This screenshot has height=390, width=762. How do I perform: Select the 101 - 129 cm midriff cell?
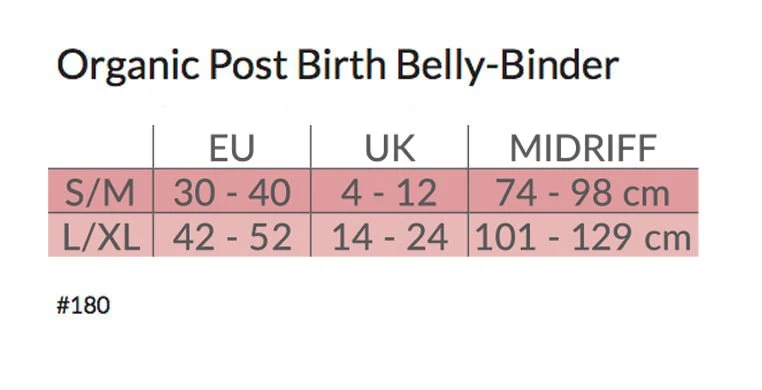583,237
